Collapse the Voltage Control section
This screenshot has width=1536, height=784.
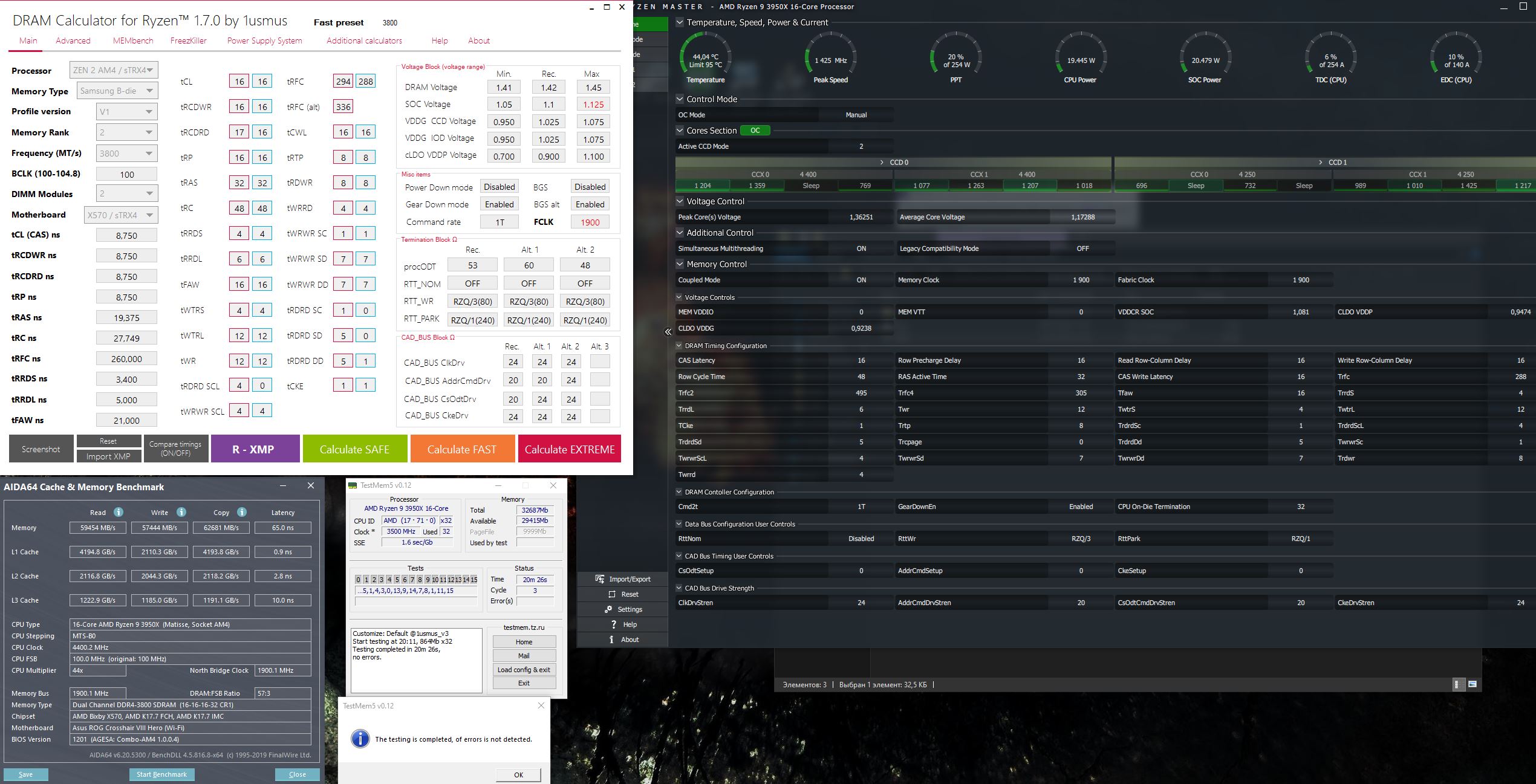coord(680,201)
